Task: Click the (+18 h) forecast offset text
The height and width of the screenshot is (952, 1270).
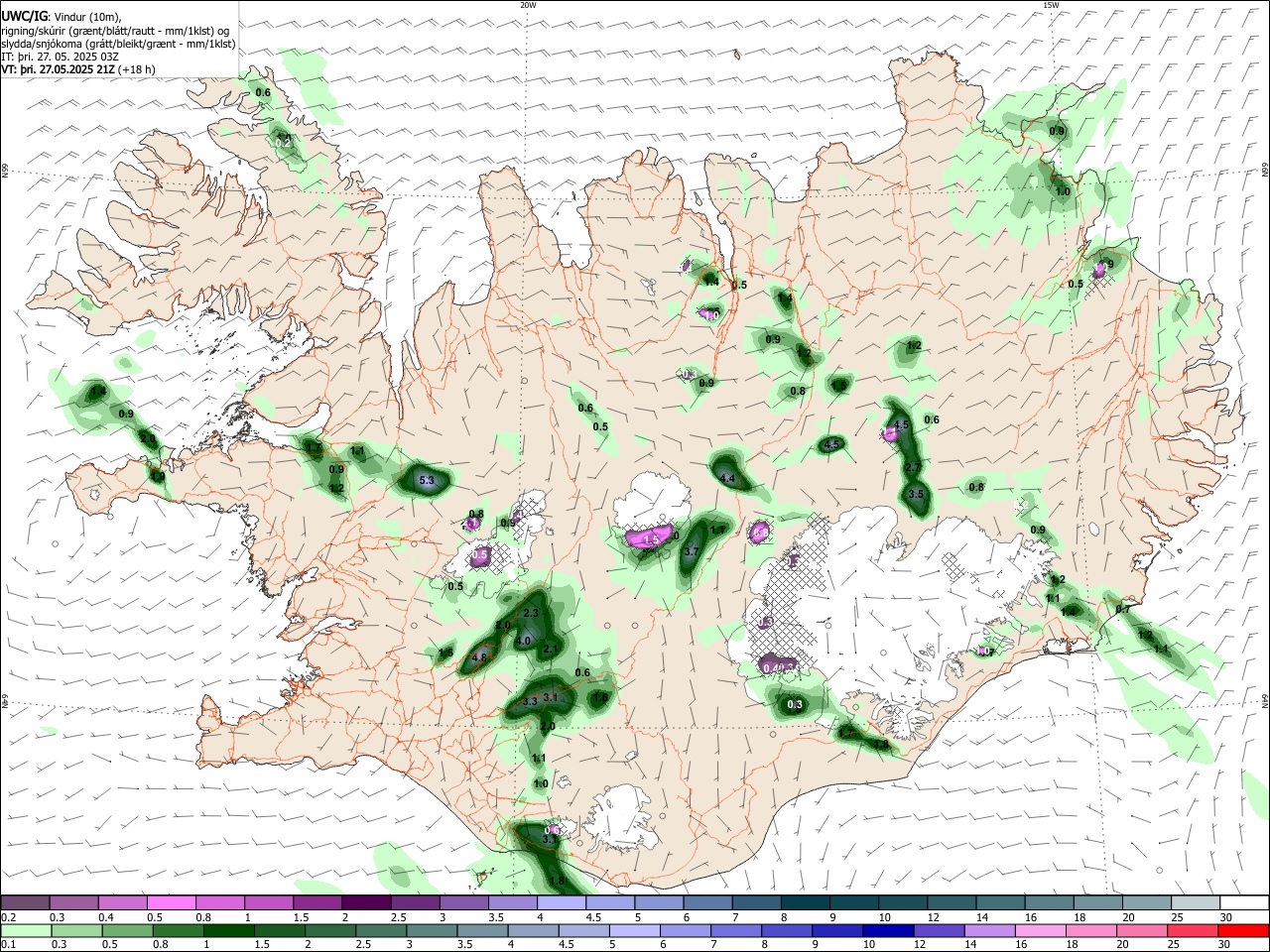Action: point(135,69)
